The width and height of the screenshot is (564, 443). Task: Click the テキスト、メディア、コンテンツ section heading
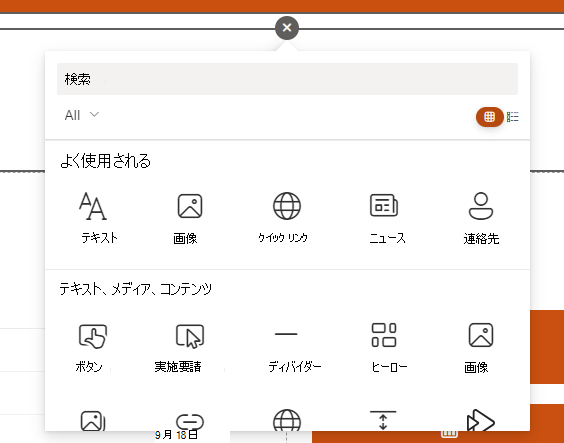(x=136, y=289)
